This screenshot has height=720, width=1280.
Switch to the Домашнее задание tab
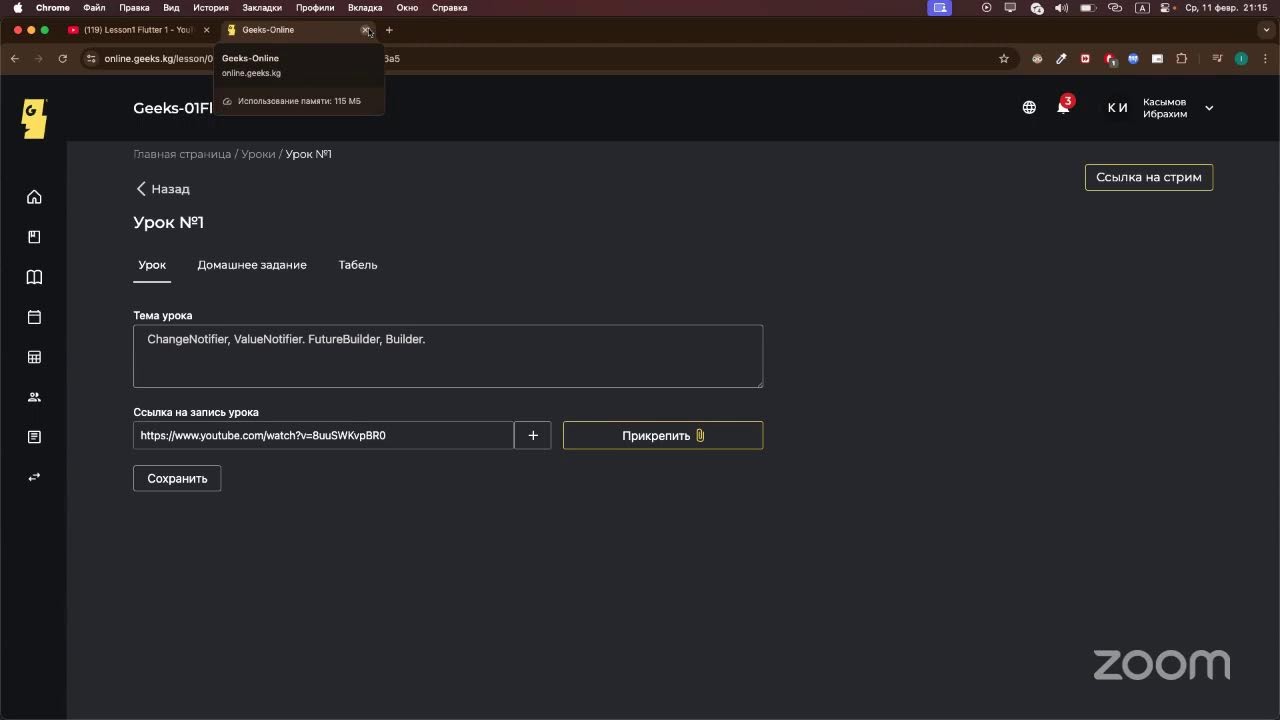[252, 265]
